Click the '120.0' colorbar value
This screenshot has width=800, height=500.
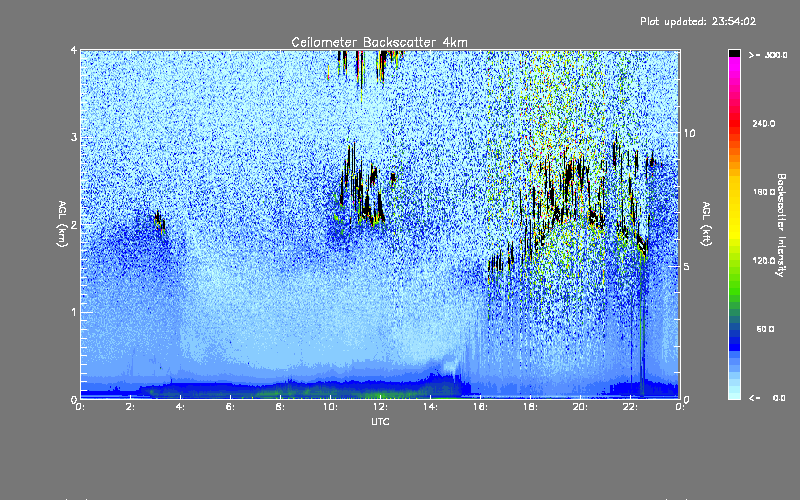(x=764, y=261)
